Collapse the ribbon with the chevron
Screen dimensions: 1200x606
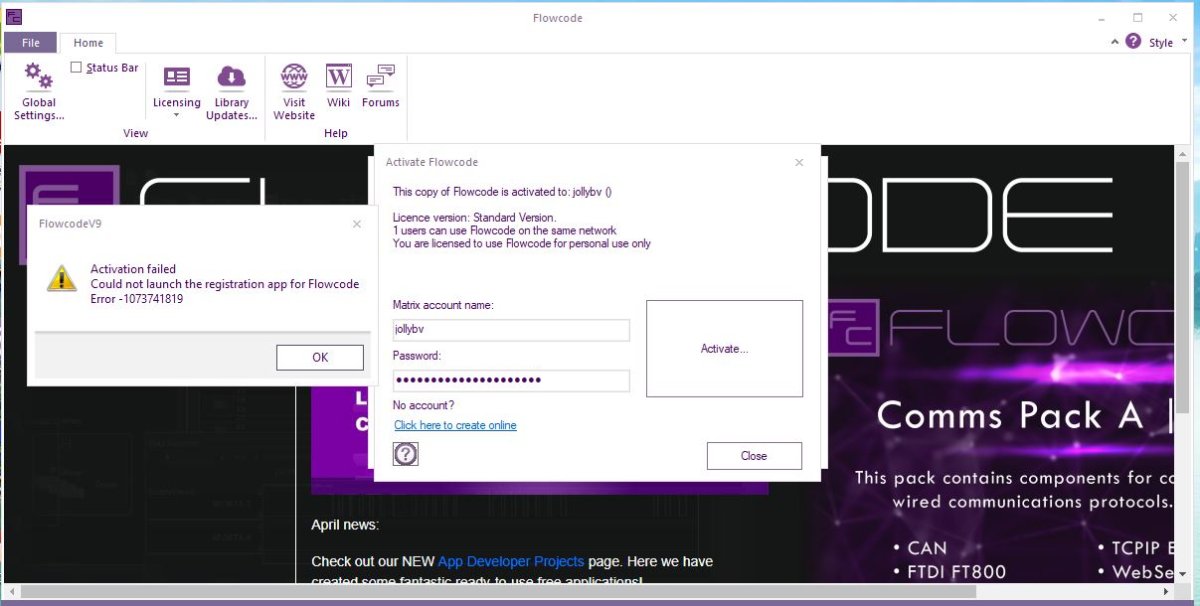(1114, 42)
